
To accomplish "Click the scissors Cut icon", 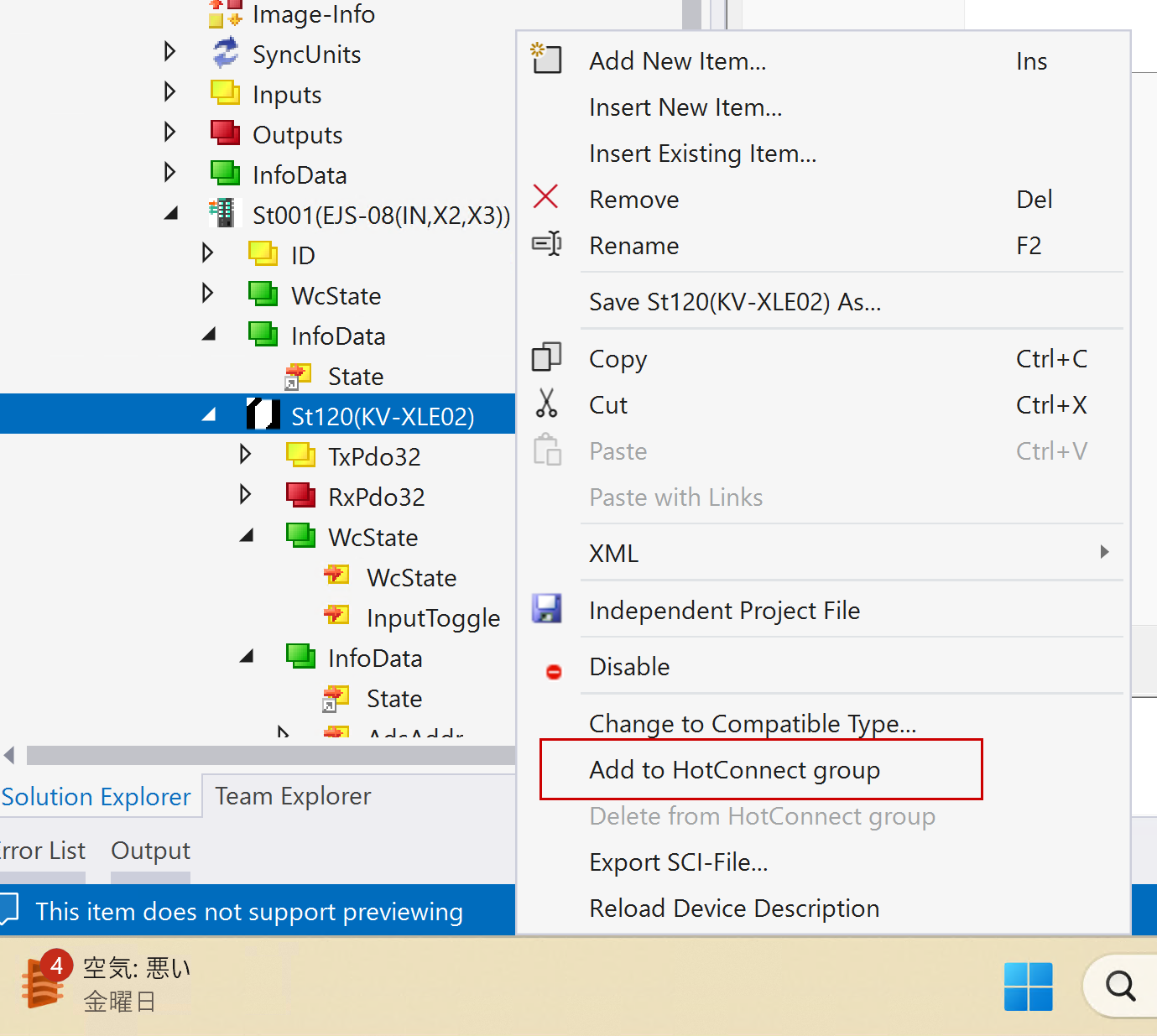I will click(546, 403).
